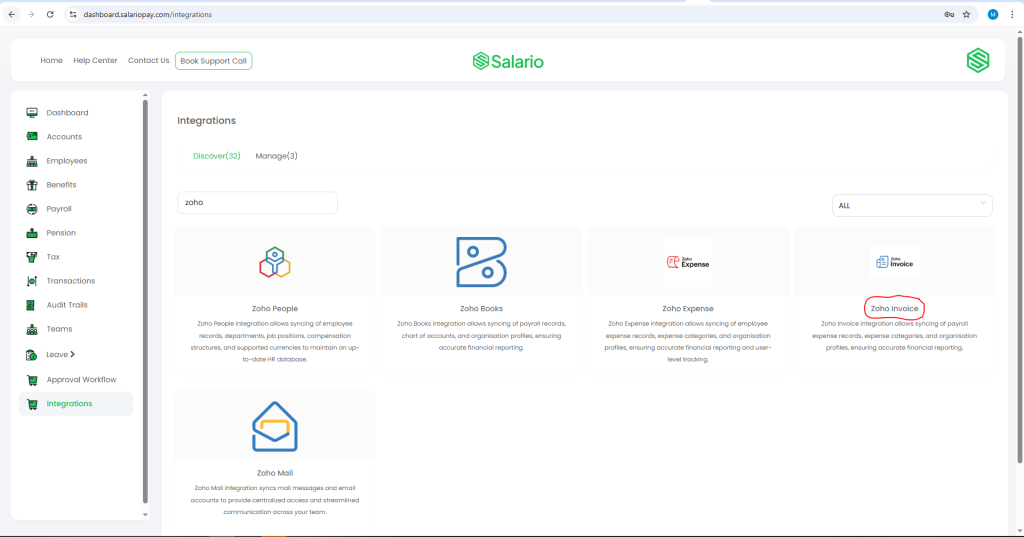This screenshot has width=1024, height=537.
Task: Bookmark page with the star icon
Action: [x=967, y=14]
